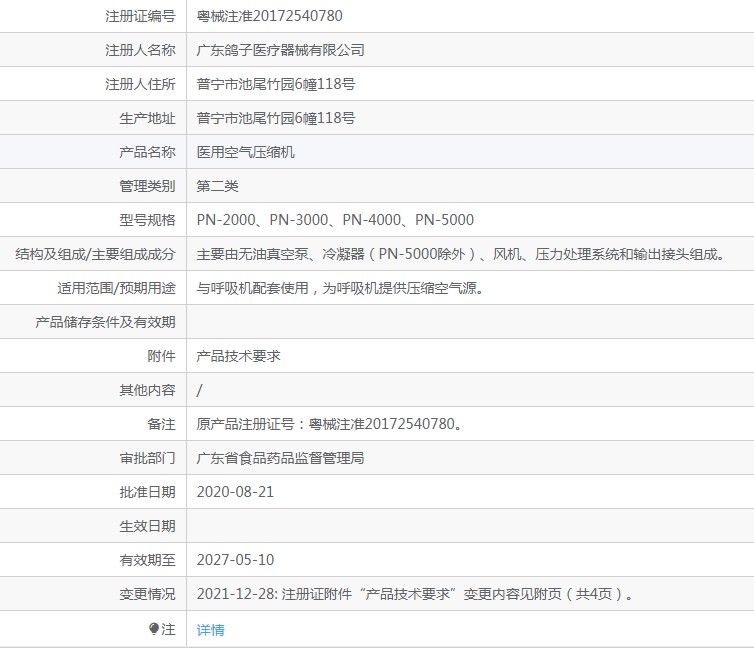Viewport: 754px width, 655px height.
Task: Click the 批准日期 field label
Action: [147, 492]
